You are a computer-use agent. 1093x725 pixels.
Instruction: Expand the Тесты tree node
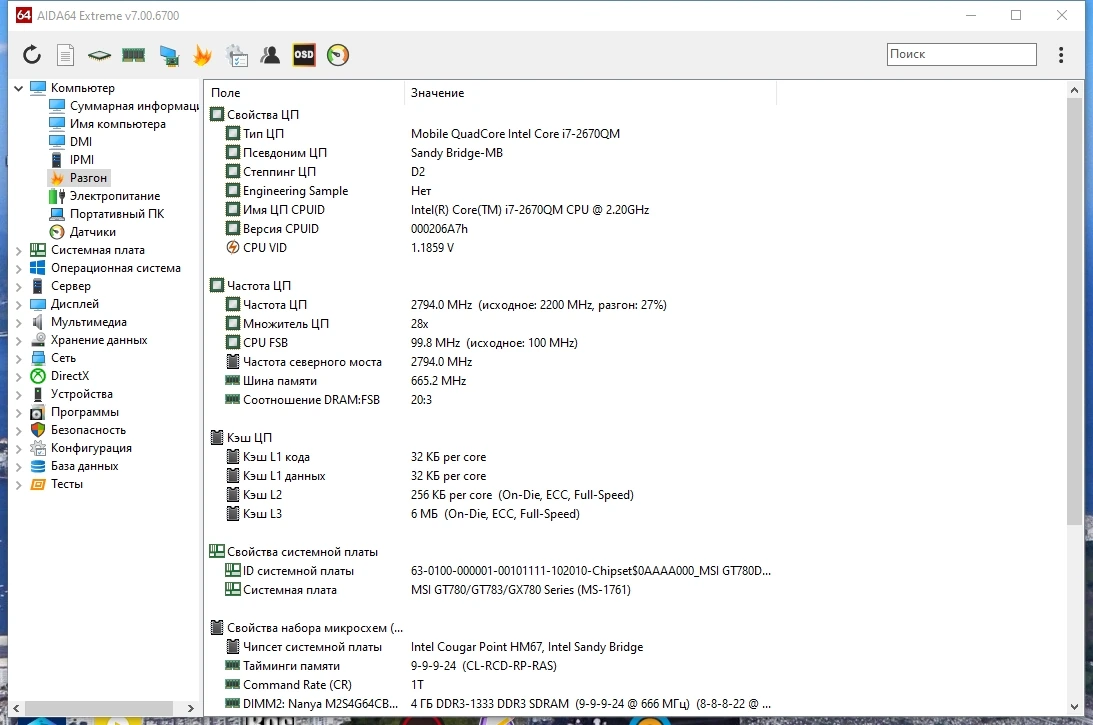coord(19,484)
